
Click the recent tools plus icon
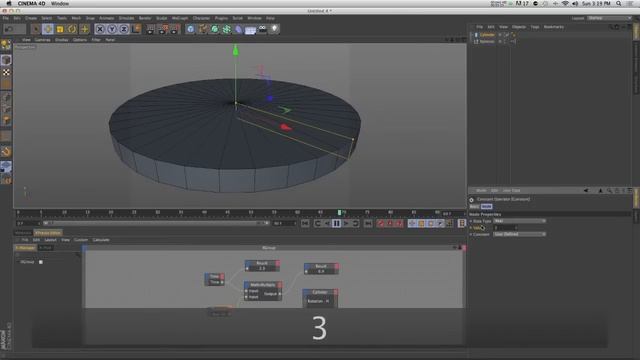click(84, 29)
